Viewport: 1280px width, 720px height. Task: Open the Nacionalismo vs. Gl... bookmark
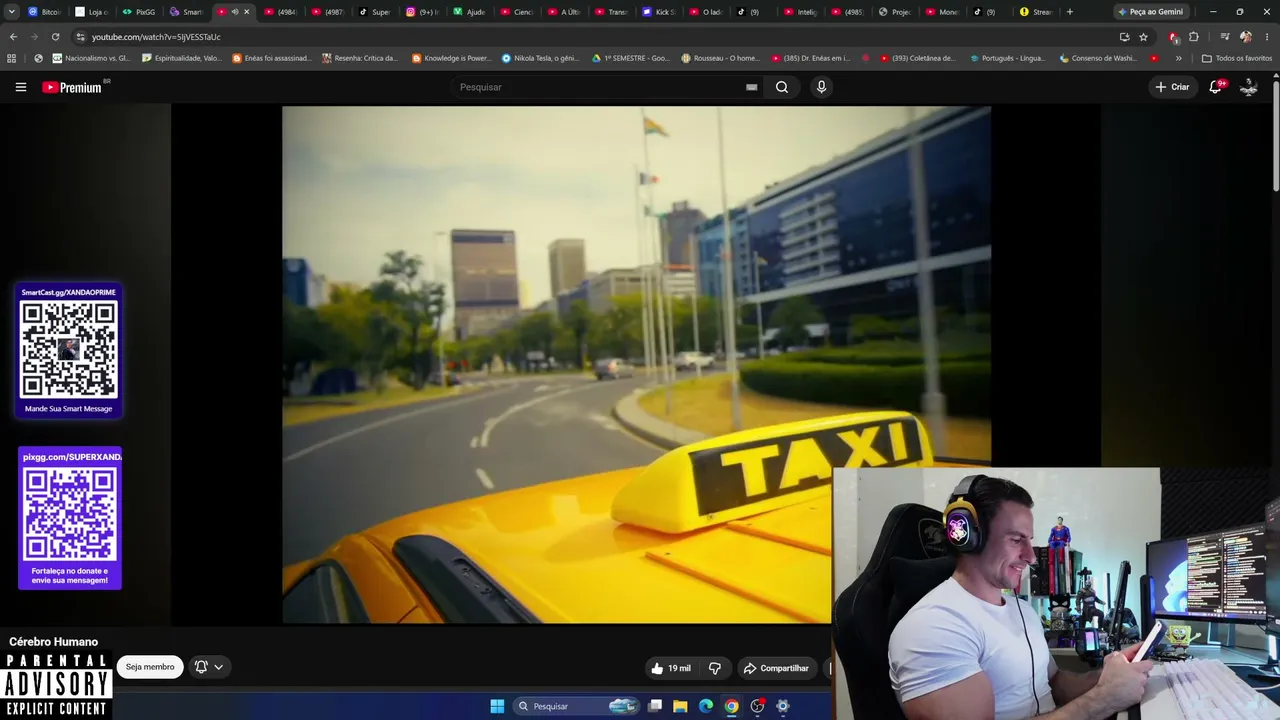tap(91, 58)
